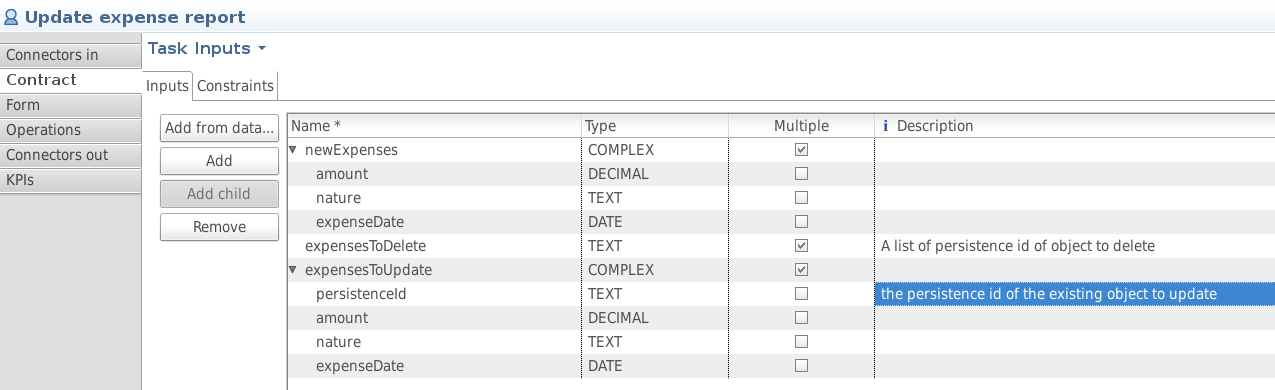Click the Add button
Image resolution: width=1275 pixels, height=390 pixels.
coord(219,161)
